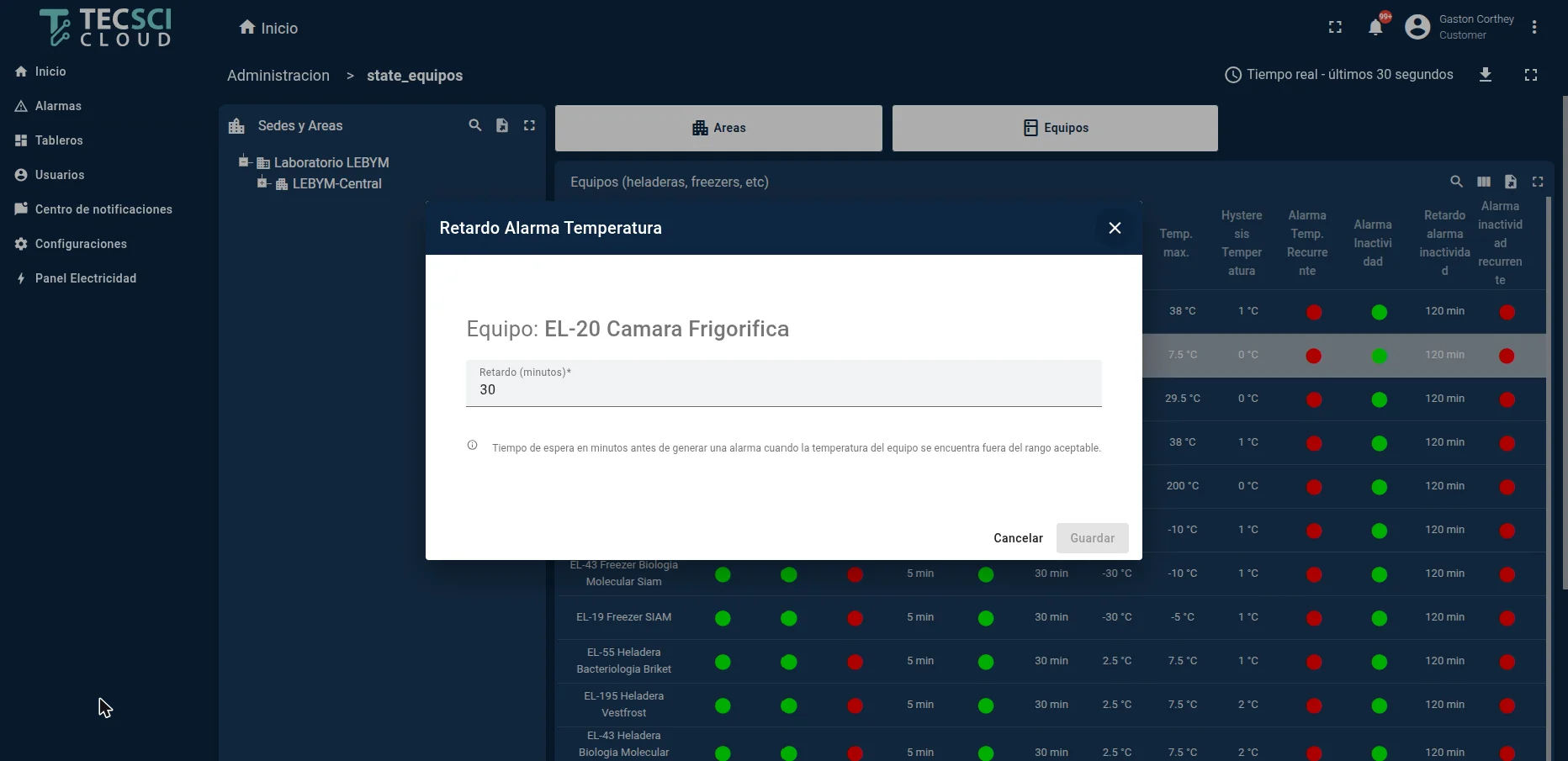Select LEBYM-Central in the tree
This screenshot has height=761, width=1568.
tap(336, 183)
